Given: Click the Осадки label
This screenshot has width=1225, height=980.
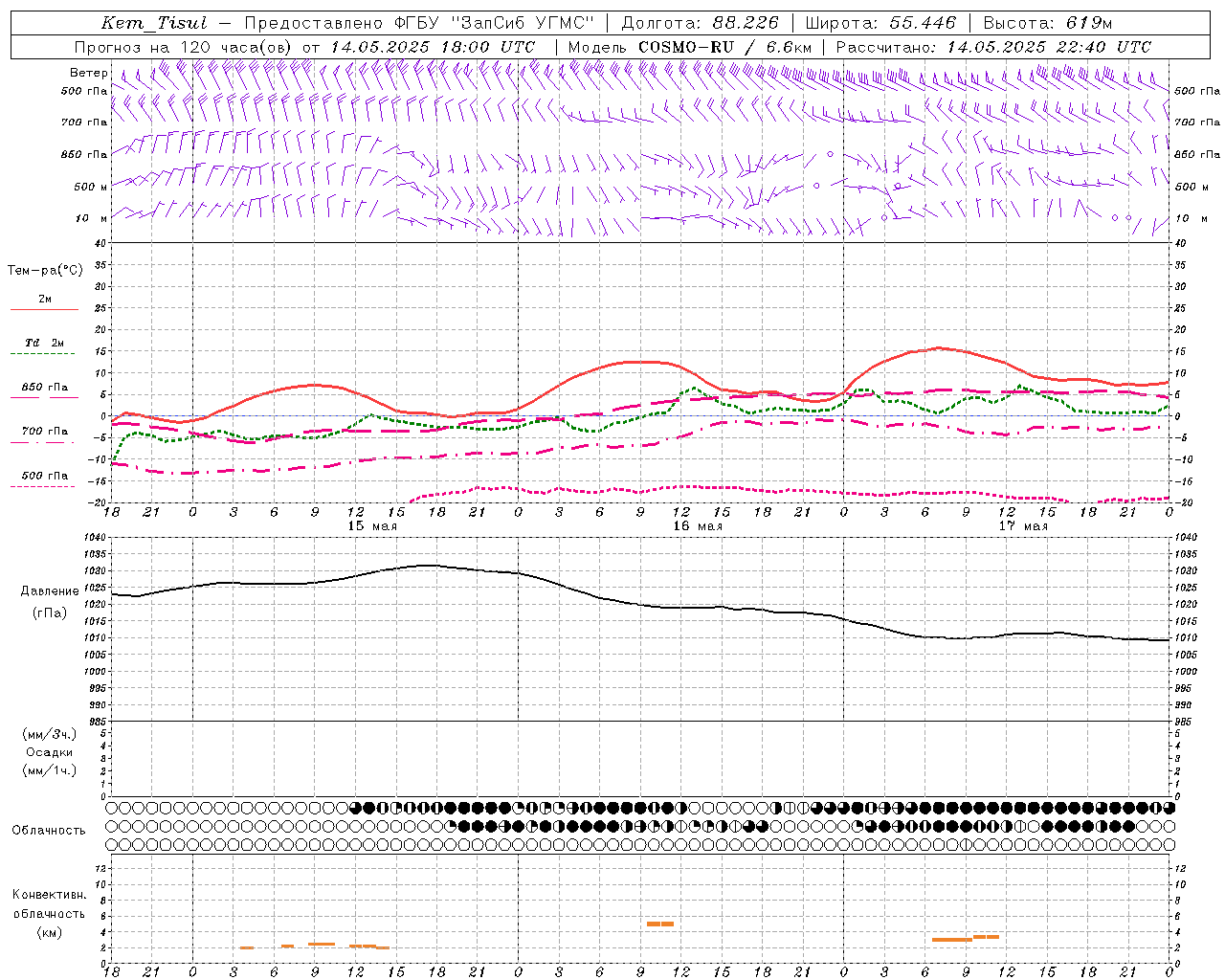Looking at the screenshot, I should (50, 752).
